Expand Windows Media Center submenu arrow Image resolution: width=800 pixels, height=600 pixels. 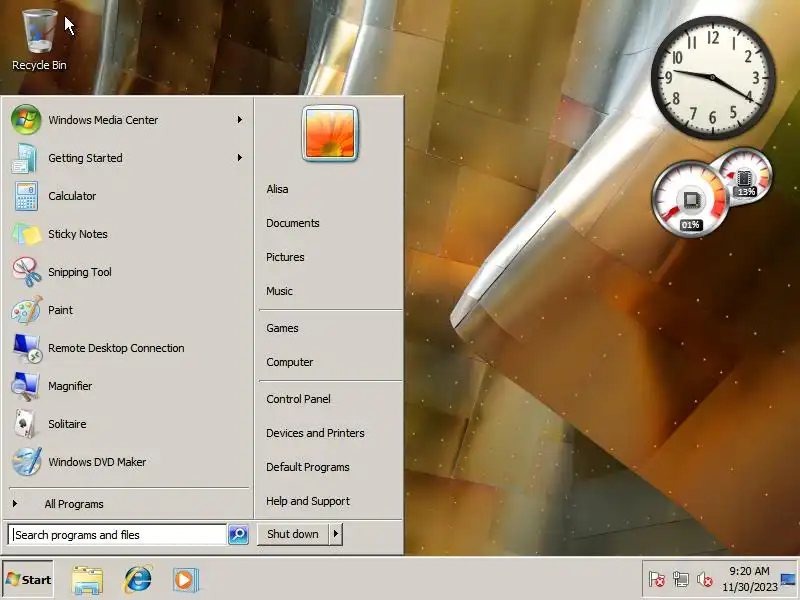point(239,120)
